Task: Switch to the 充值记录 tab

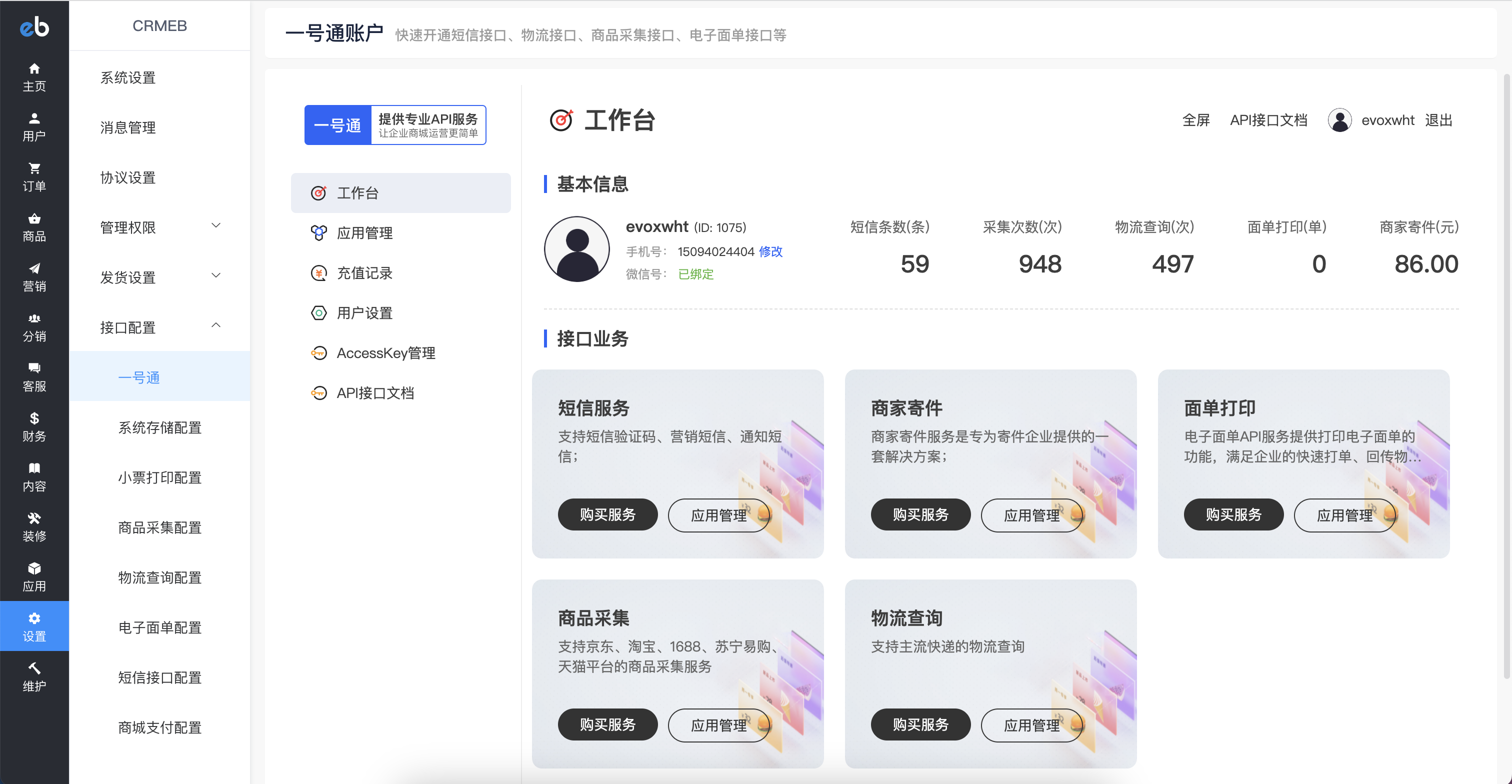Action: tap(365, 272)
